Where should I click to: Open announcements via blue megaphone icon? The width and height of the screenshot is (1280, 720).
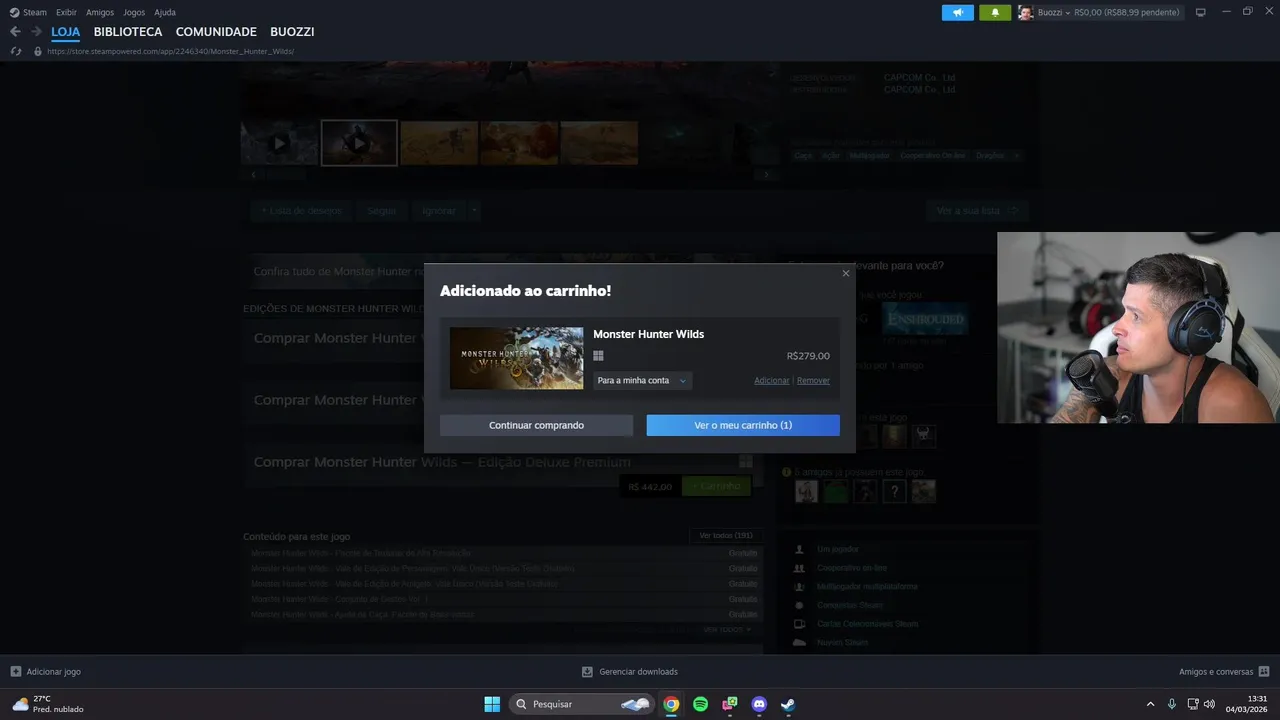958,12
